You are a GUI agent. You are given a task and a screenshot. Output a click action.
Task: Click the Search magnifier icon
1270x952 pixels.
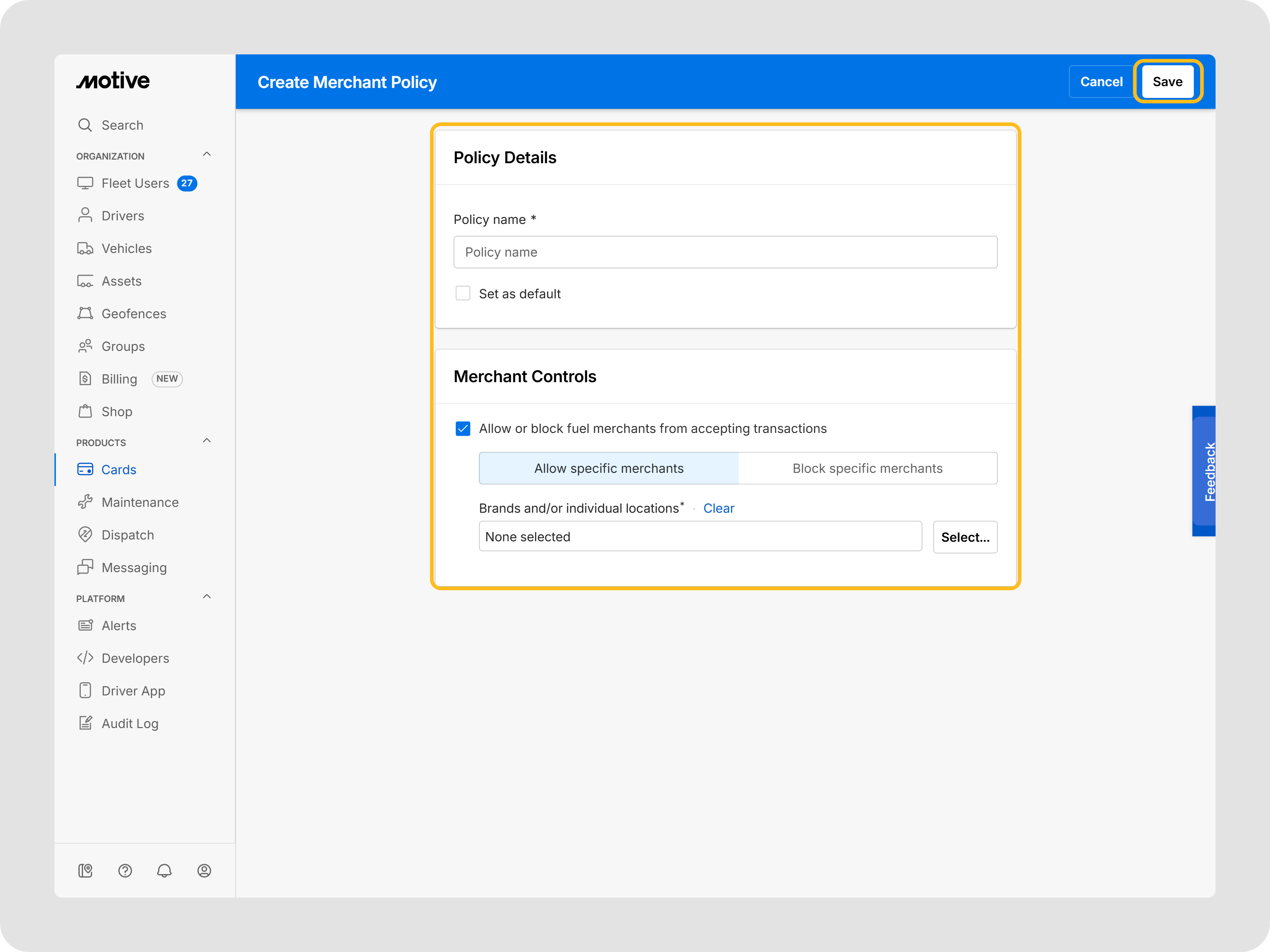pyautogui.click(x=85, y=125)
